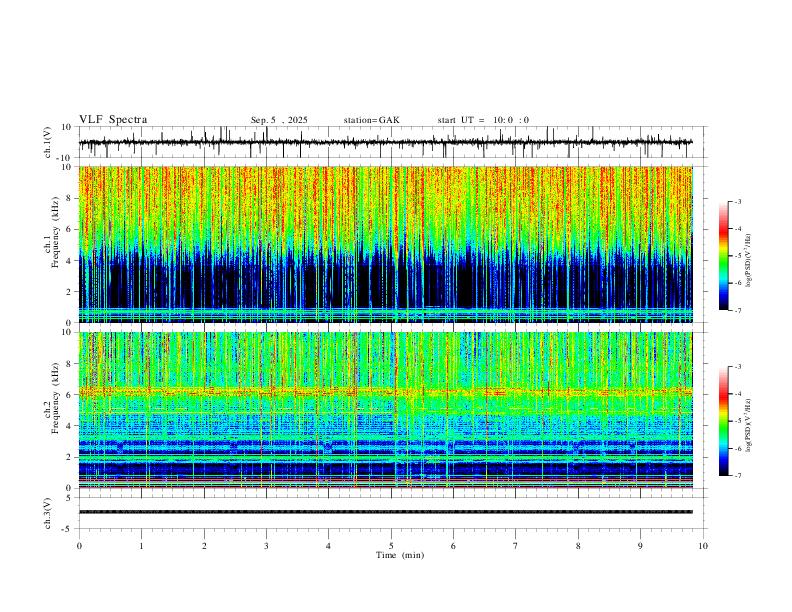Click the '6' tick on the time axis

(454, 546)
